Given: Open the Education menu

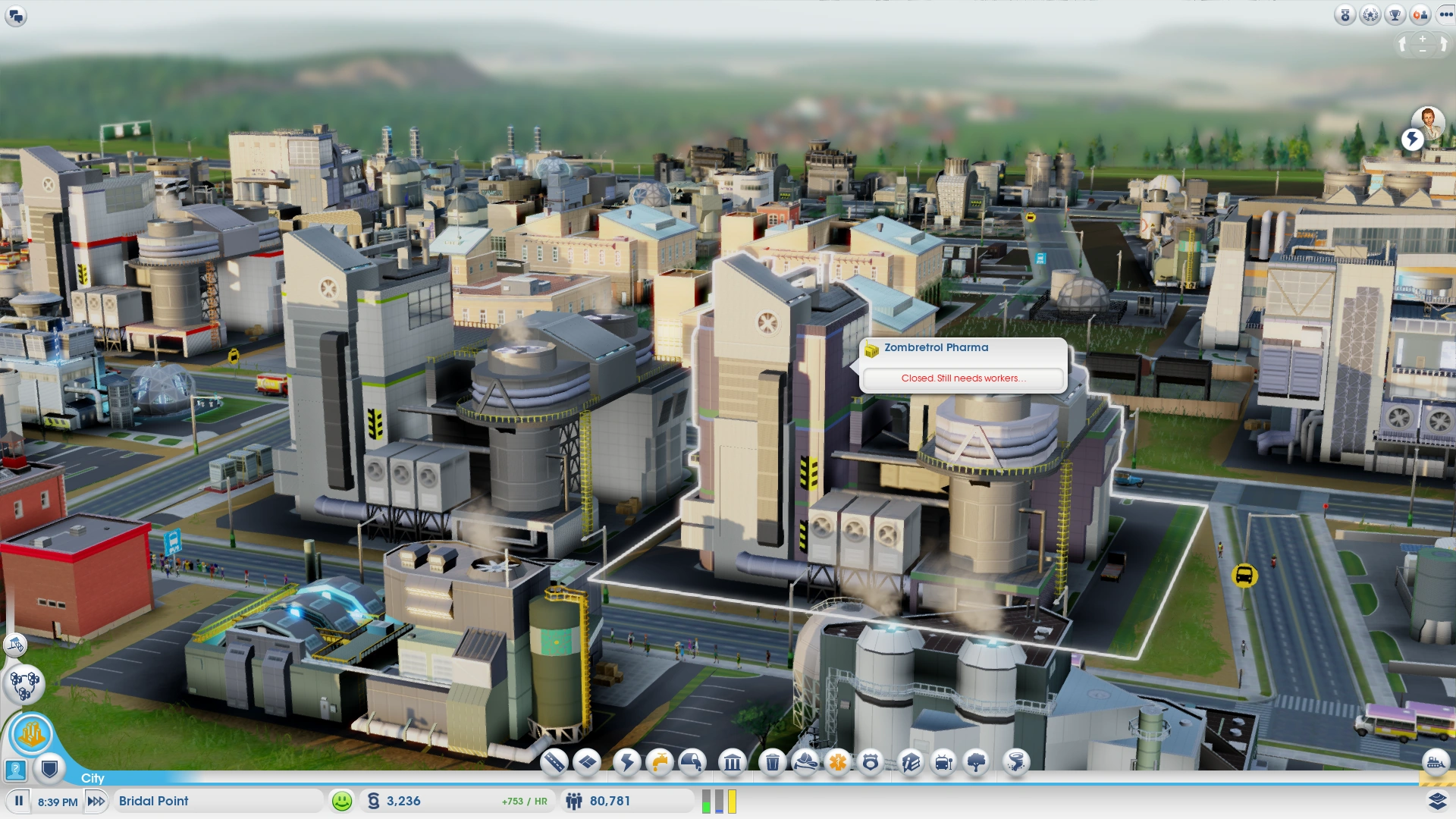Looking at the screenshot, I should tap(911, 761).
